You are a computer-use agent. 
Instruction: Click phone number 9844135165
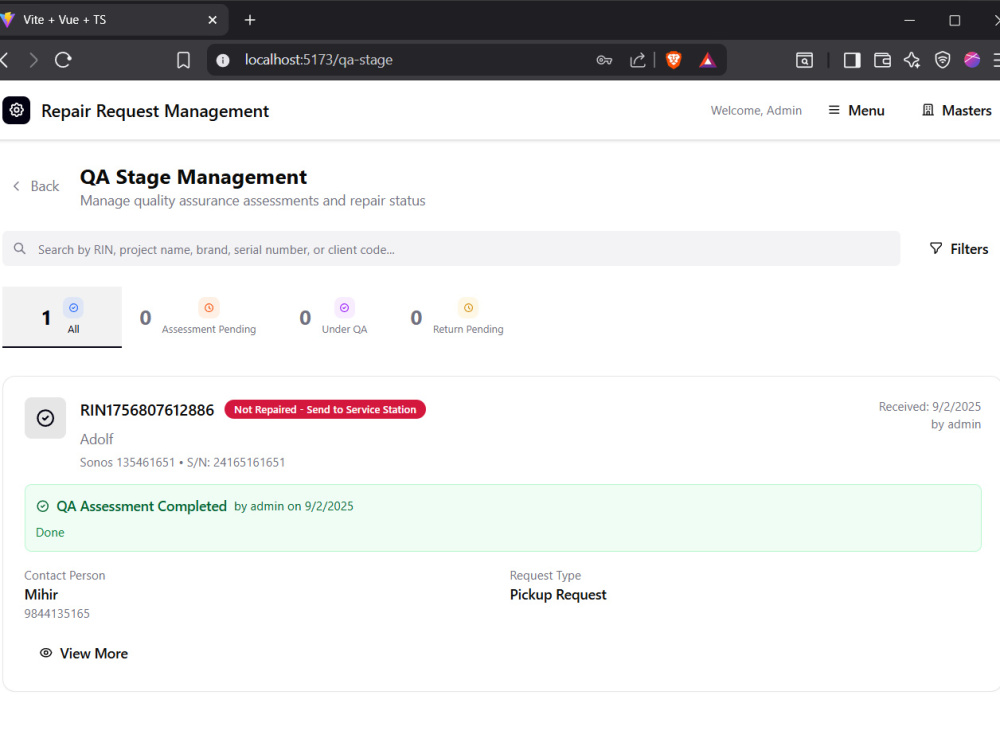click(57, 614)
